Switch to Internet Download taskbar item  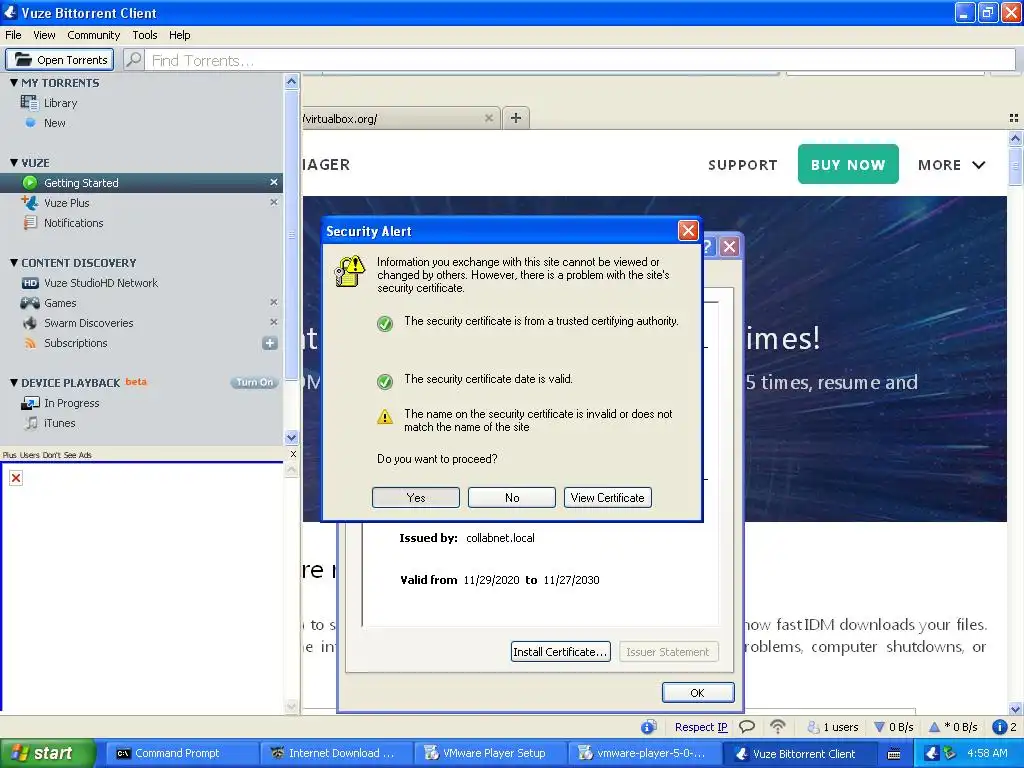point(336,753)
